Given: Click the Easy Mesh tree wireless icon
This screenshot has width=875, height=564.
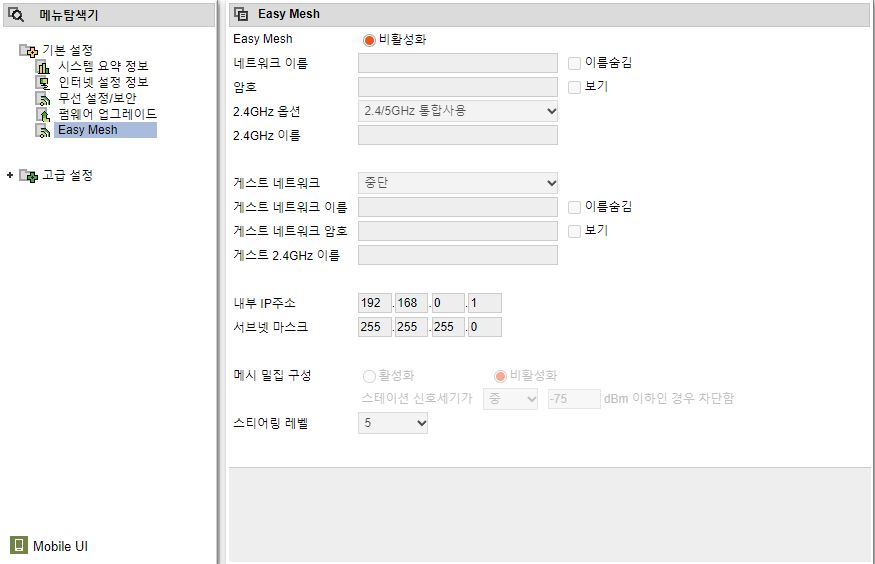Looking at the screenshot, I should pyautogui.click(x=43, y=131).
